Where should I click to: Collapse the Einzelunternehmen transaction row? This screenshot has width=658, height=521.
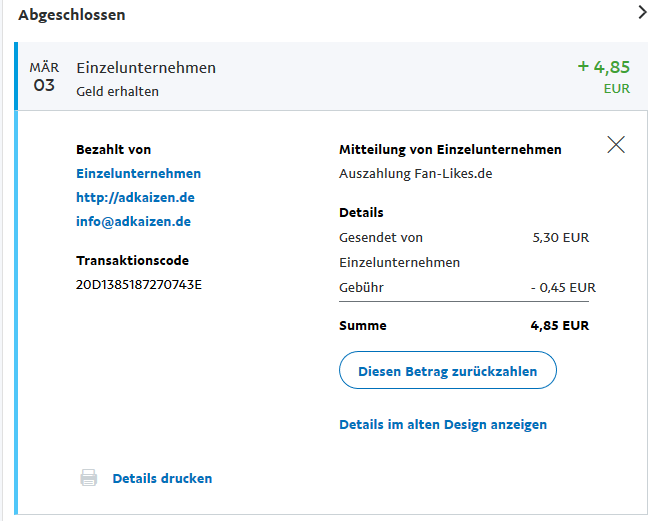click(146, 68)
